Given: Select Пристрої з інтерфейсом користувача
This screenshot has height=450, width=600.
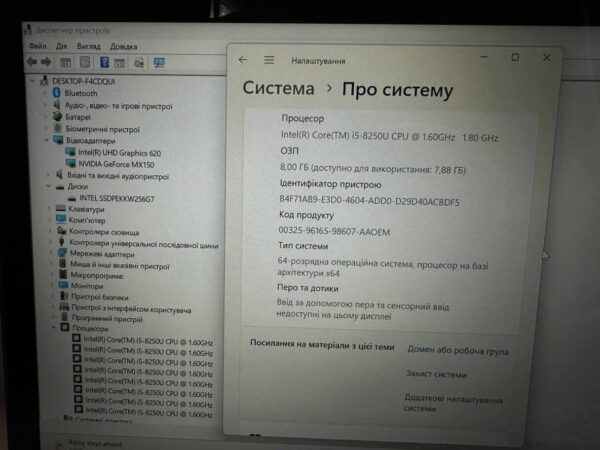Looking at the screenshot, I should tap(131, 308).
